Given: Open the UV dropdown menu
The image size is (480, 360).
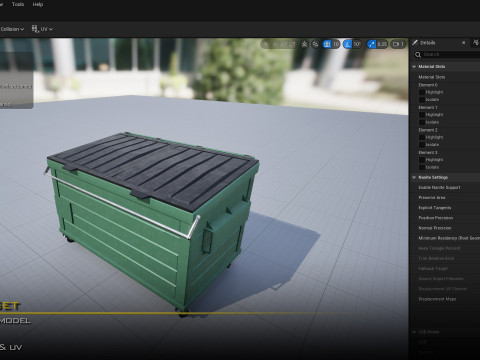Looking at the screenshot, I should click(47, 29).
